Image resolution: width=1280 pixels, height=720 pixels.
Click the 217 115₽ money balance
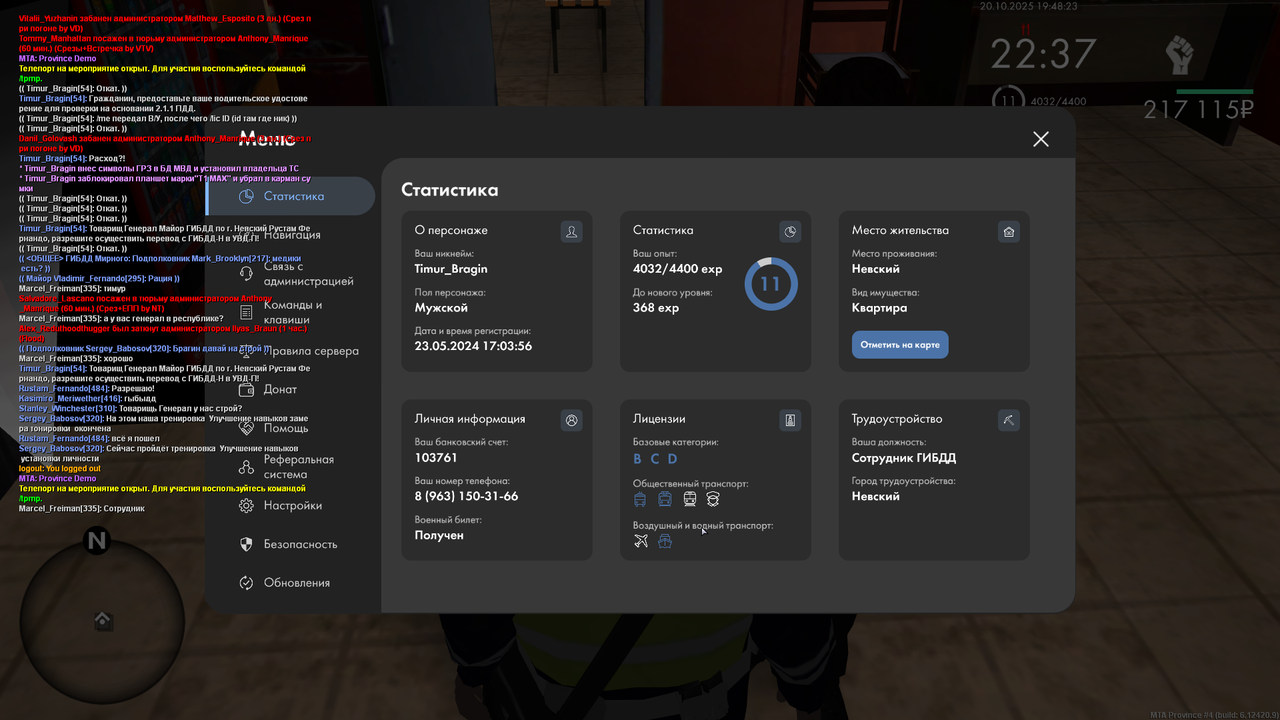[x=1199, y=110]
